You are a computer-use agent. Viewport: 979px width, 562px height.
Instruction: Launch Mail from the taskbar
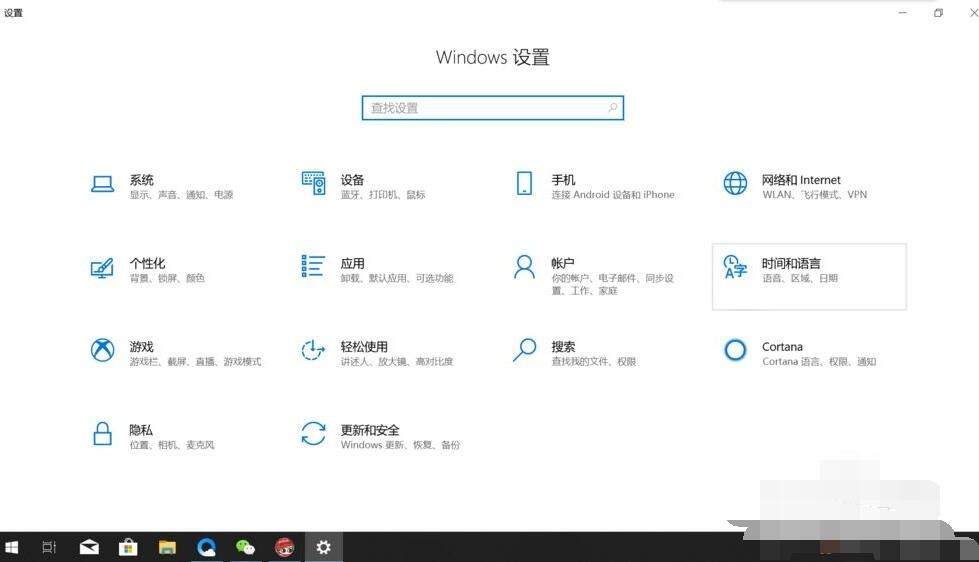pyautogui.click(x=89, y=548)
